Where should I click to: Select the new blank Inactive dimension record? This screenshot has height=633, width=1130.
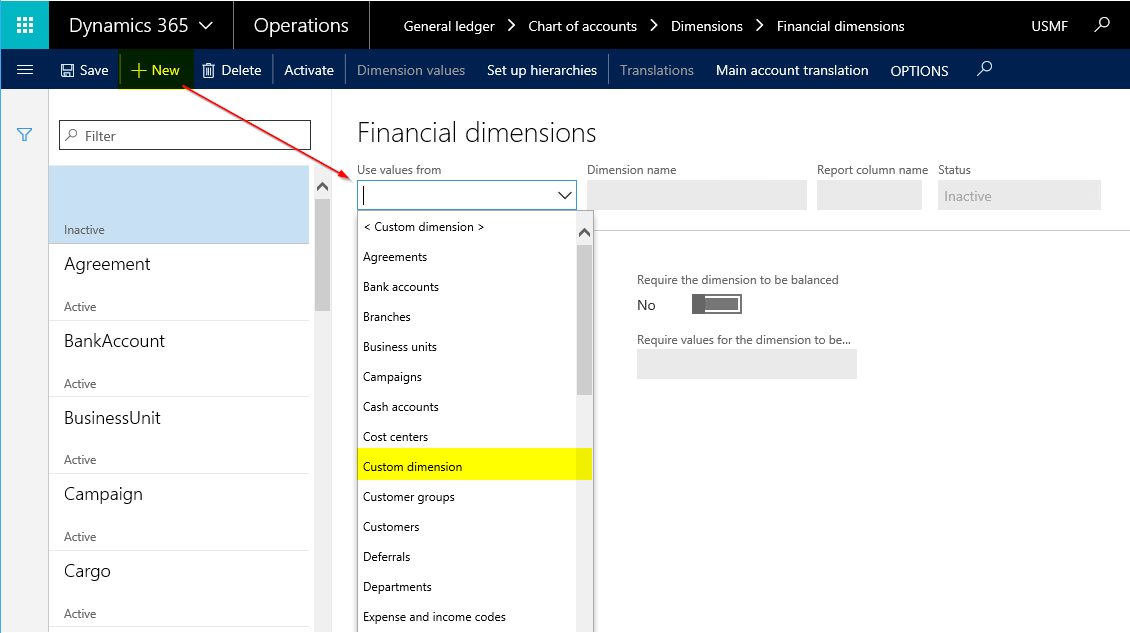tap(179, 205)
